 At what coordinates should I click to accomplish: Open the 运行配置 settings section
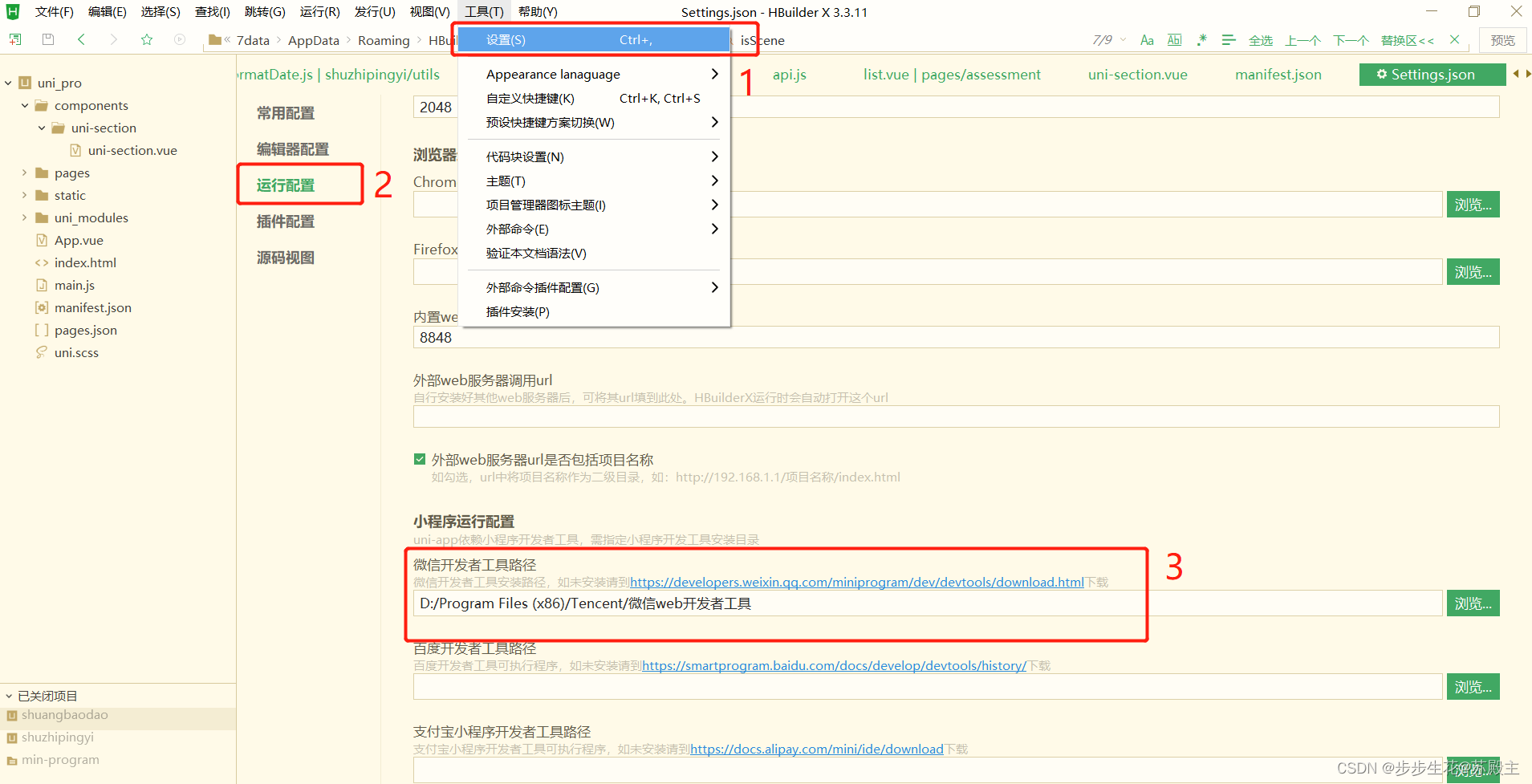click(x=286, y=185)
